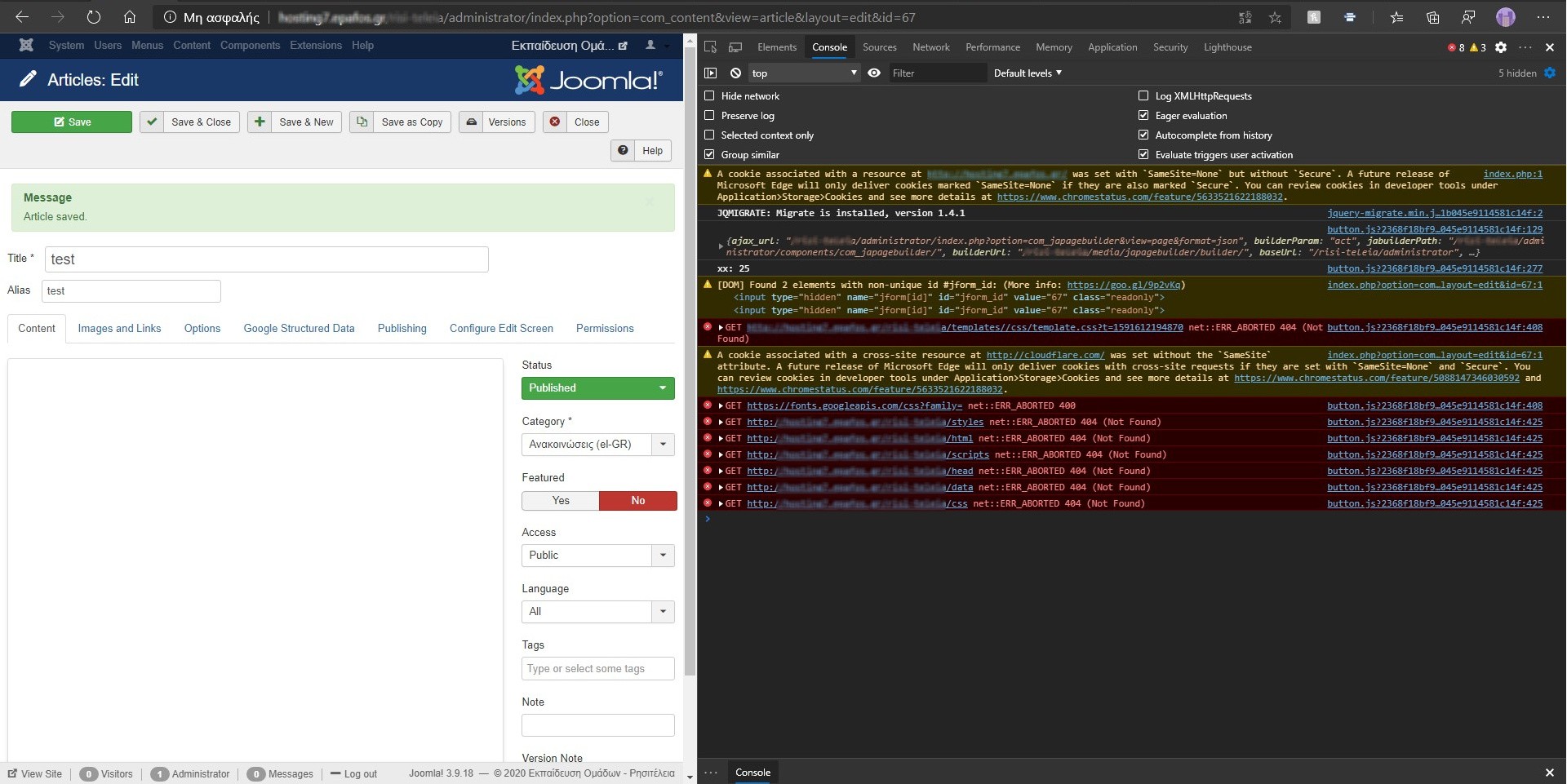Click the article Title input field
Image resolution: width=1567 pixels, height=784 pixels.
click(266, 259)
